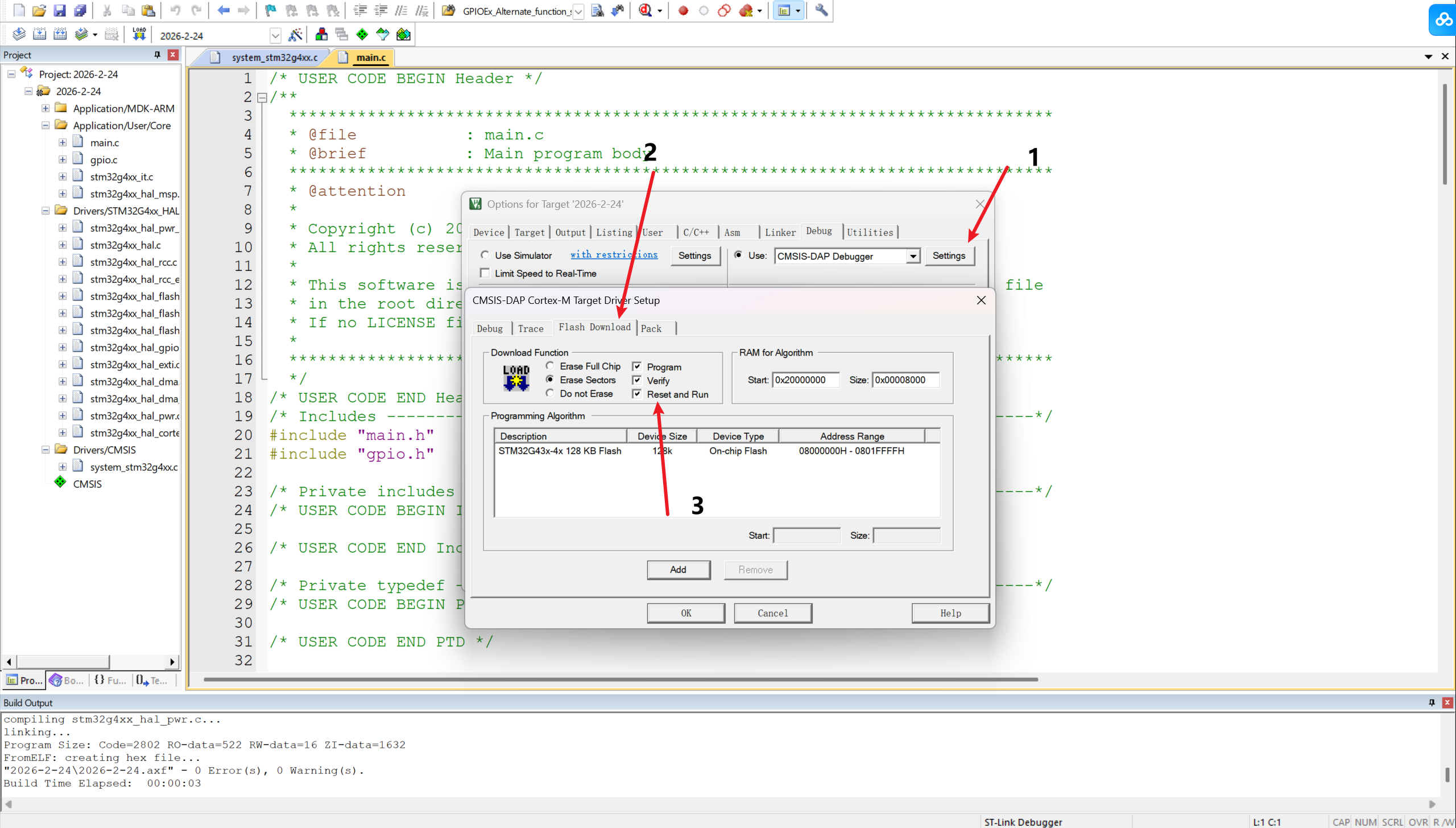Open the target selection dropdown 2026-2-24
The image size is (1456, 828).
click(x=275, y=35)
